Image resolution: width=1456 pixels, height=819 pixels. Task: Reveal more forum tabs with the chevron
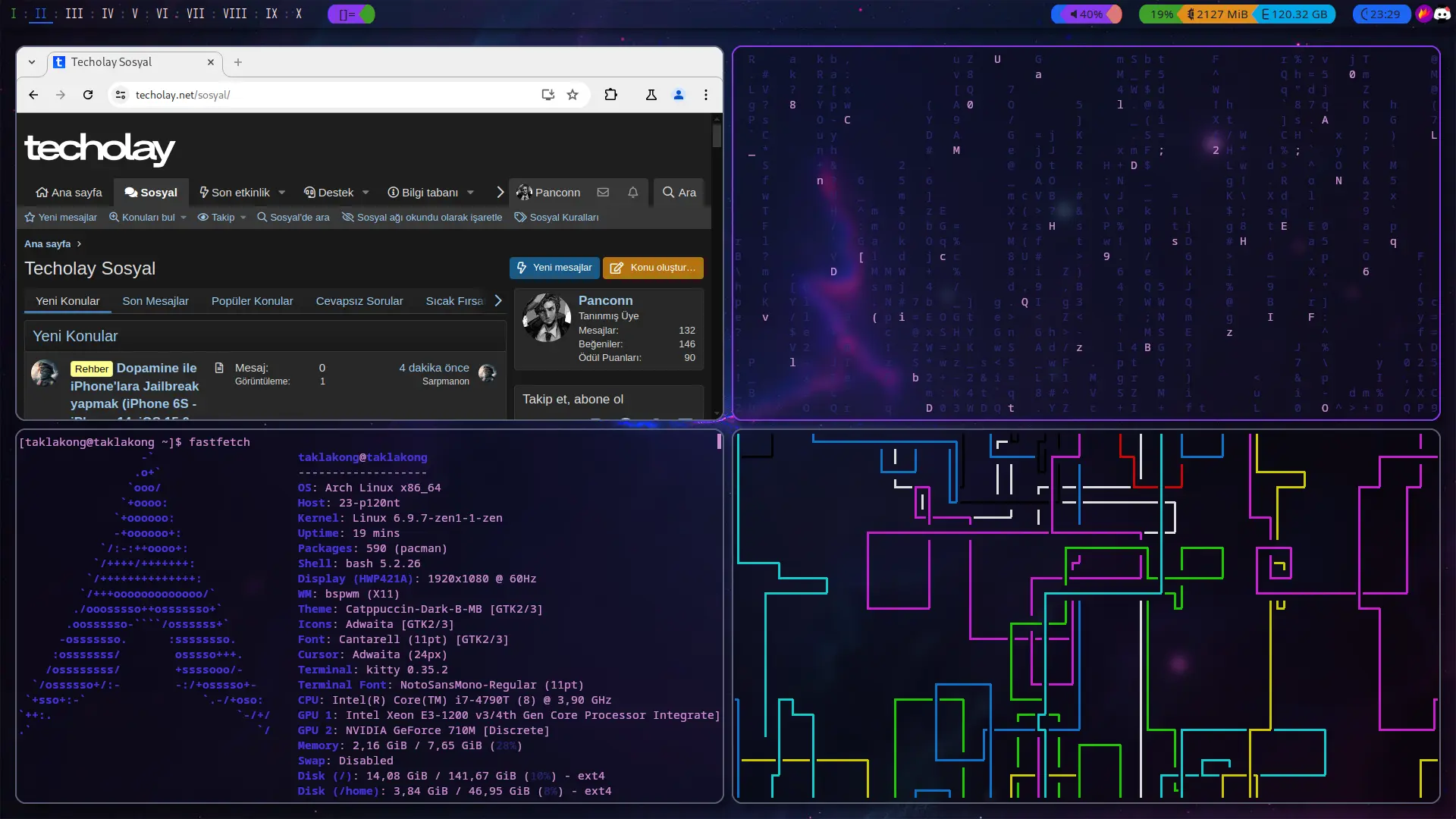tap(498, 301)
